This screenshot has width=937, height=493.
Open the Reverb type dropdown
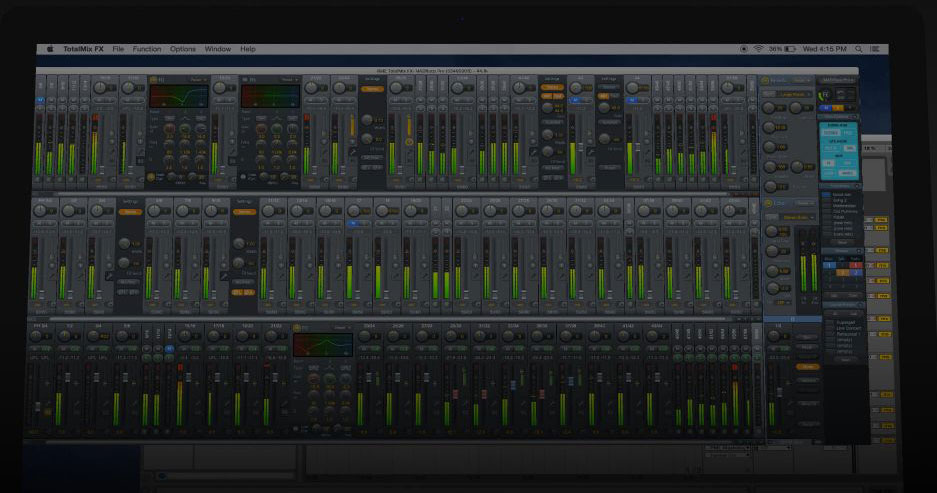(x=794, y=94)
